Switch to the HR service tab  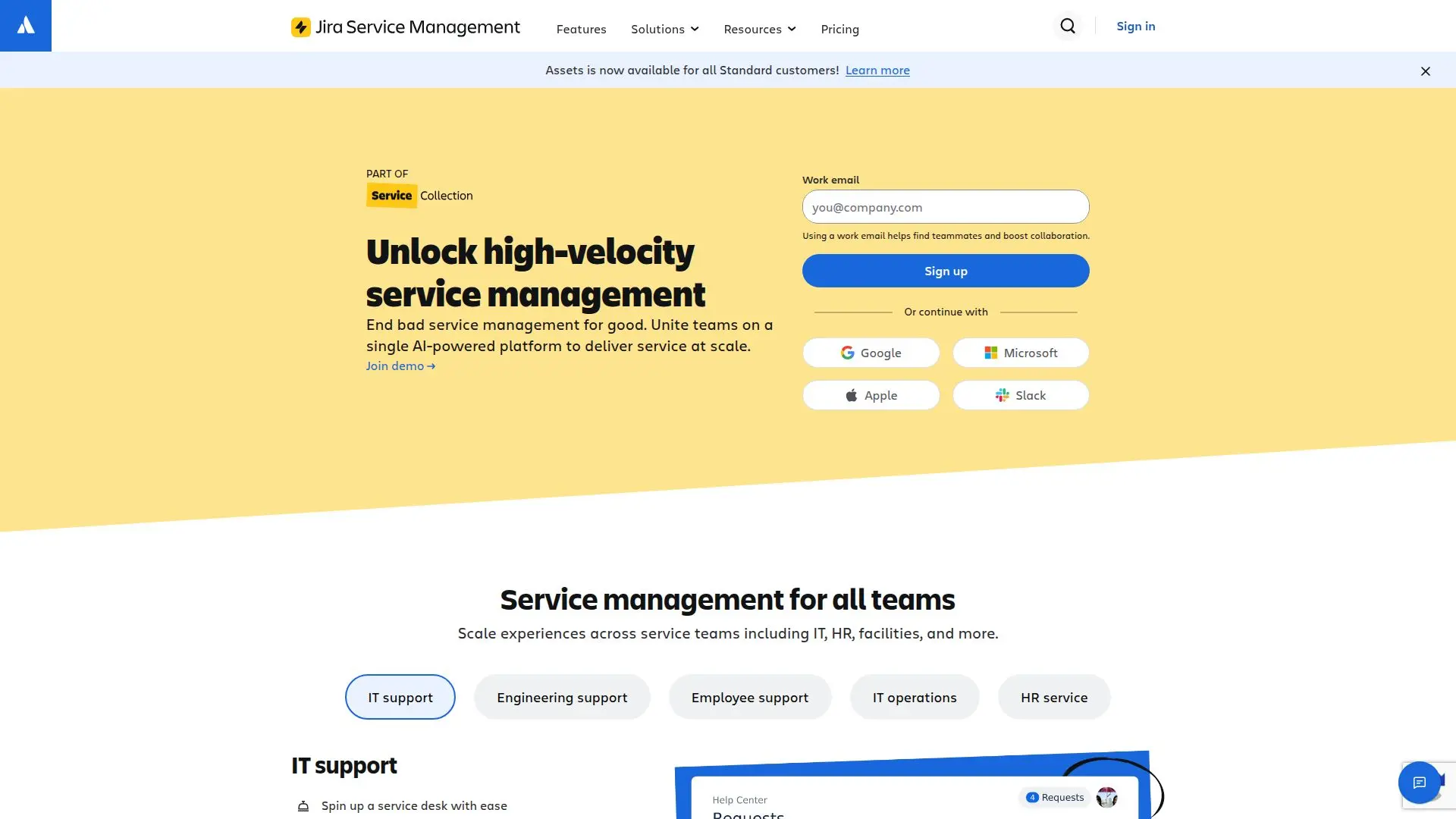[1054, 697]
